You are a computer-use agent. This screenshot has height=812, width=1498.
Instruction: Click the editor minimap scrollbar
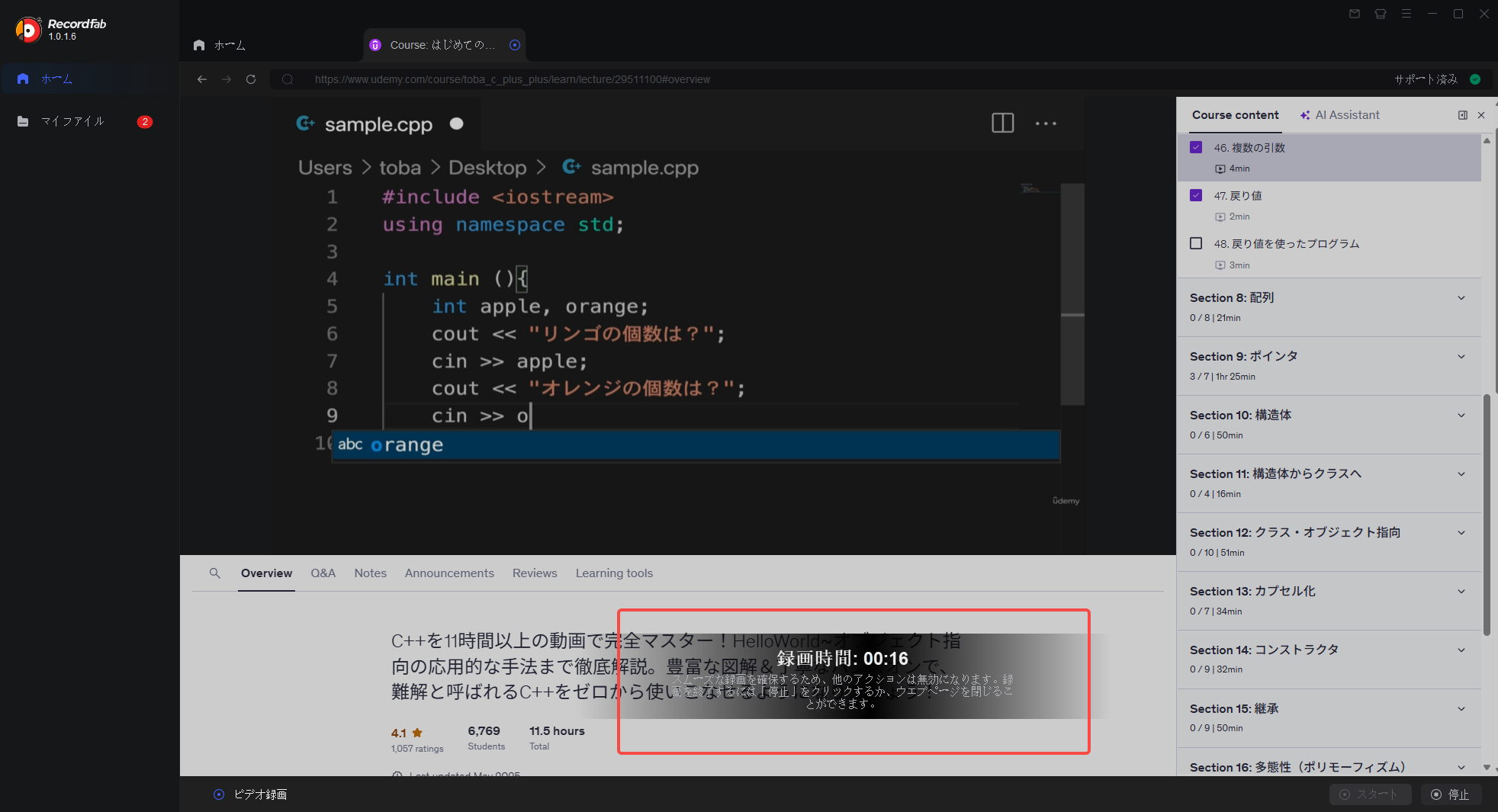tap(1072, 294)
